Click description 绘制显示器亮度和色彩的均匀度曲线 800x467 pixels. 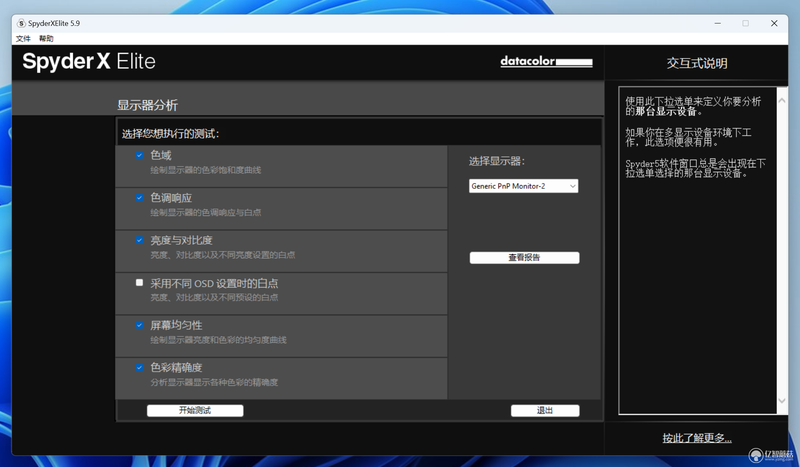pyautogui.click(x=218, y=340)
